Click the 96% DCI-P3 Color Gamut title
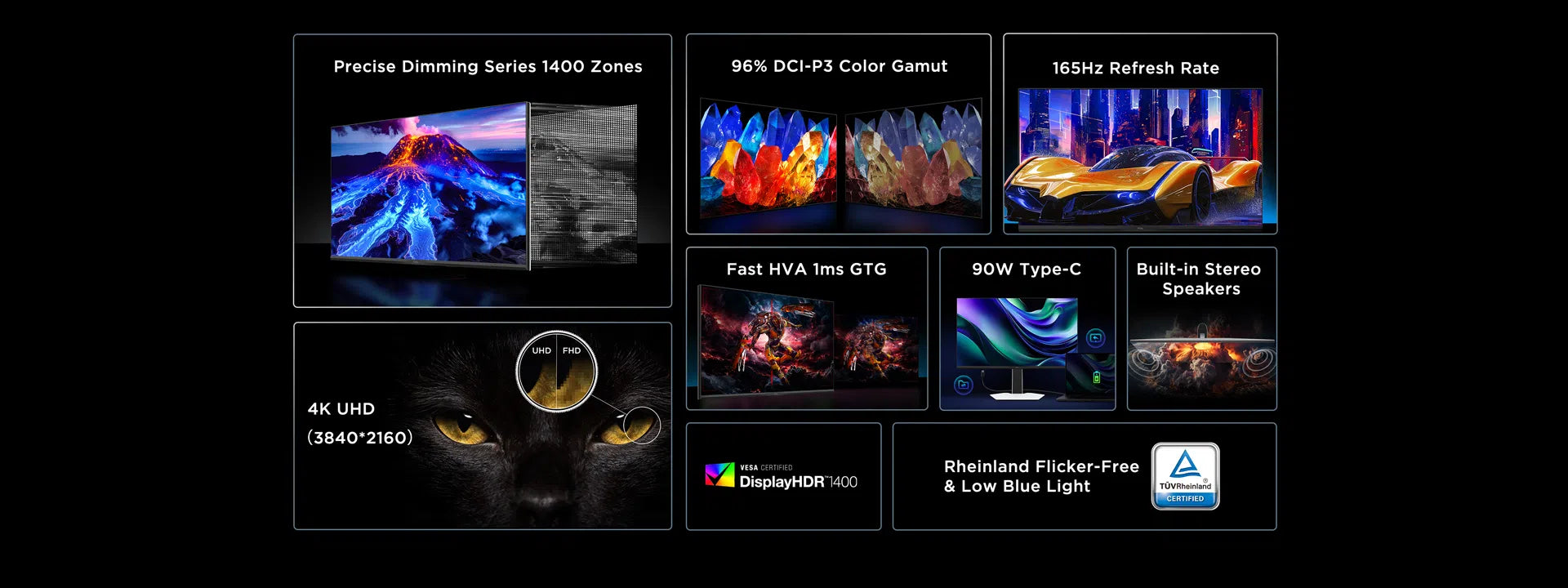Viewport: 1568px width, 588px height. [839, 66]
